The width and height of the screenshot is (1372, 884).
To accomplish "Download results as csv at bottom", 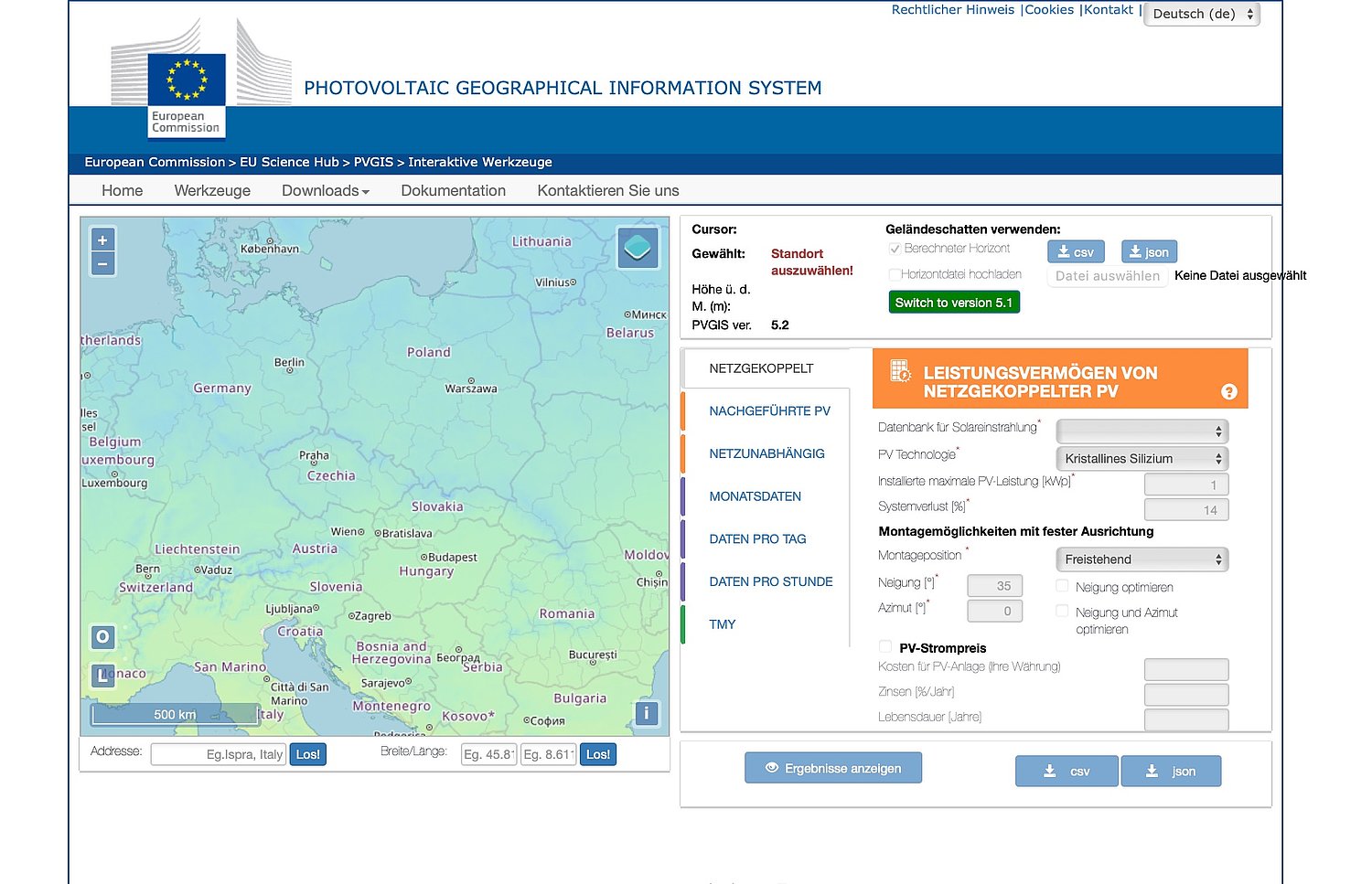I will point(1067,772).
